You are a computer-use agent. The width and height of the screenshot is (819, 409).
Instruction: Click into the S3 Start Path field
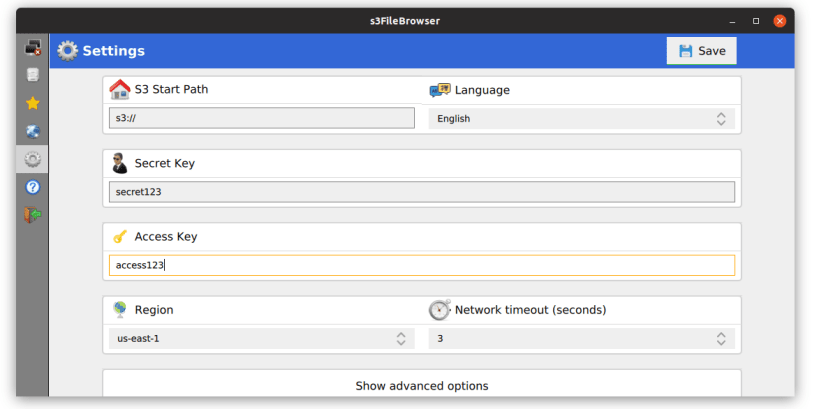point(261,118)
